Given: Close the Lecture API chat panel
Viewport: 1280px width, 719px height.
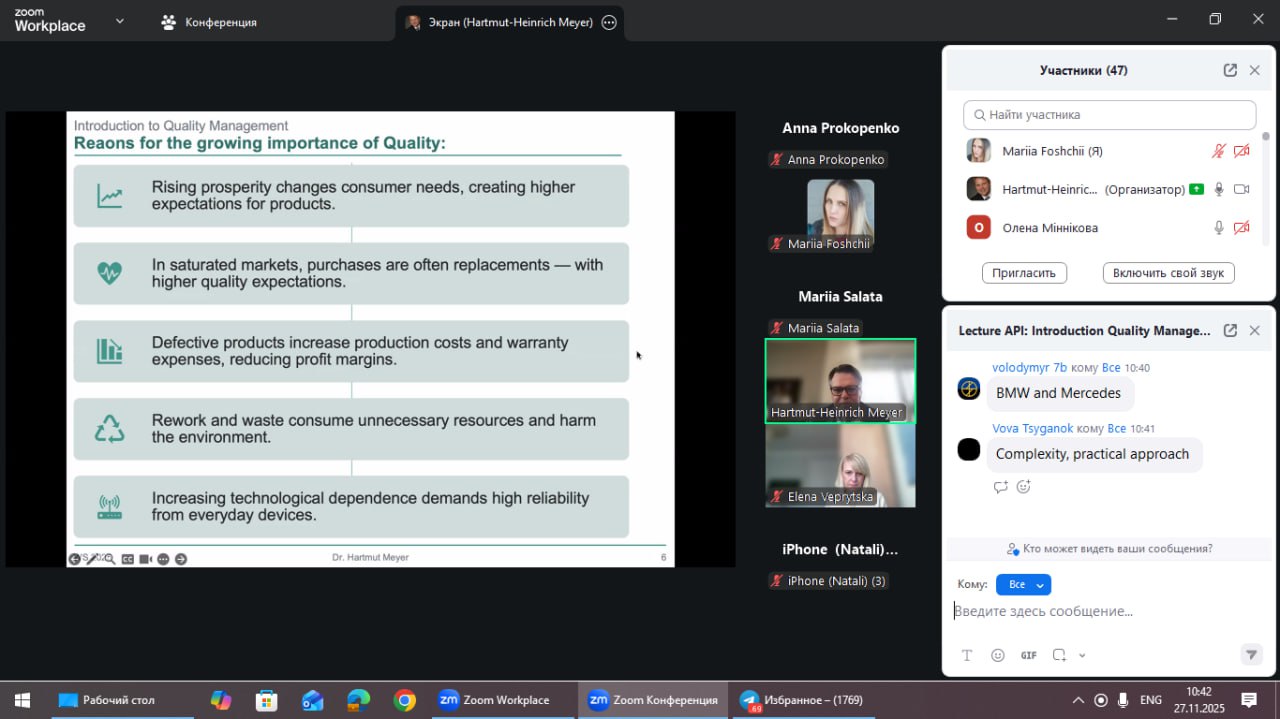Looking at the screenshot, I should tap(1255, 330).
